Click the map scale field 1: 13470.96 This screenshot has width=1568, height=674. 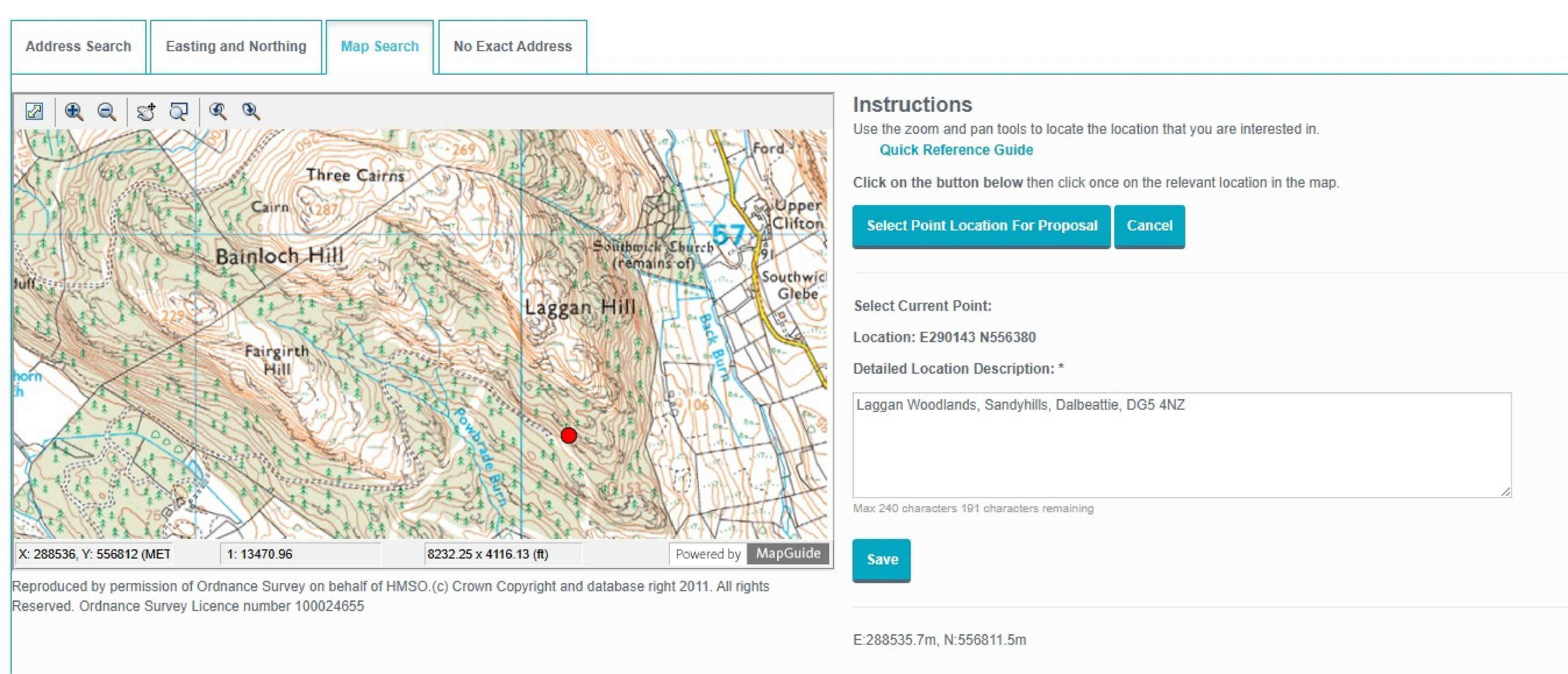301,554
